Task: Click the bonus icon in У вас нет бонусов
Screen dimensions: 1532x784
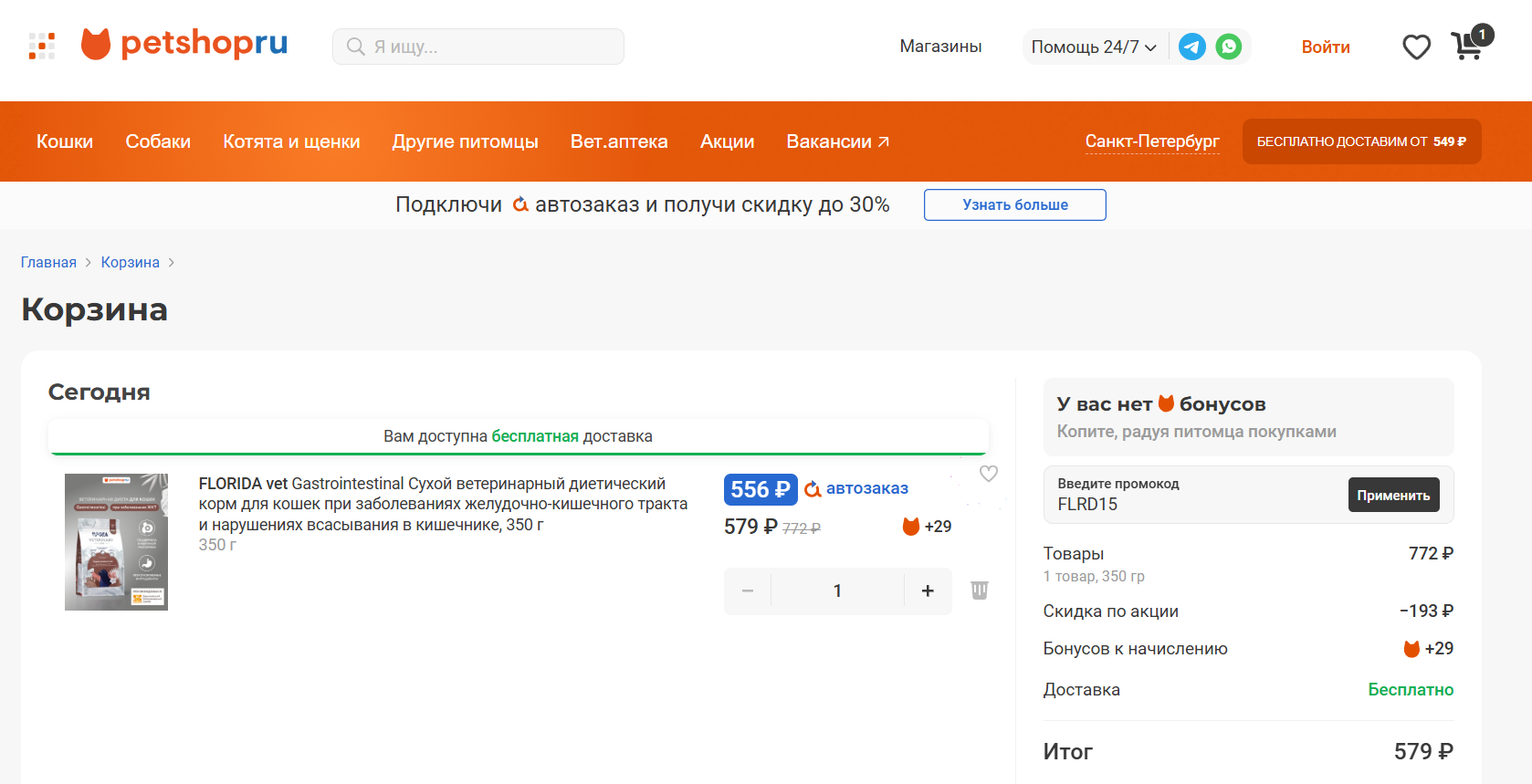Action: coord(1166,403)
